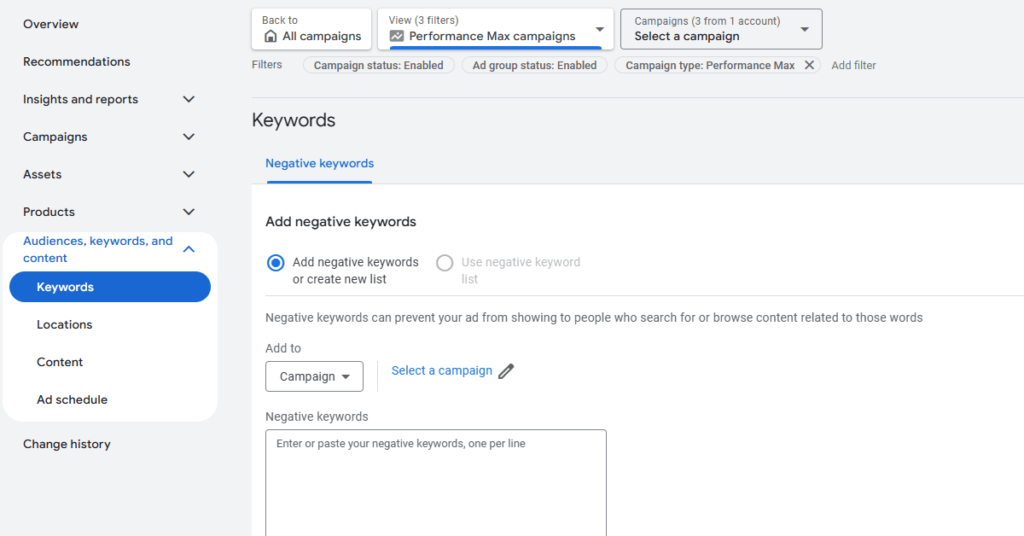1024x536 pixels.
Task: Click Add filter
Action: pyautogui.click(x=854, y=65)
